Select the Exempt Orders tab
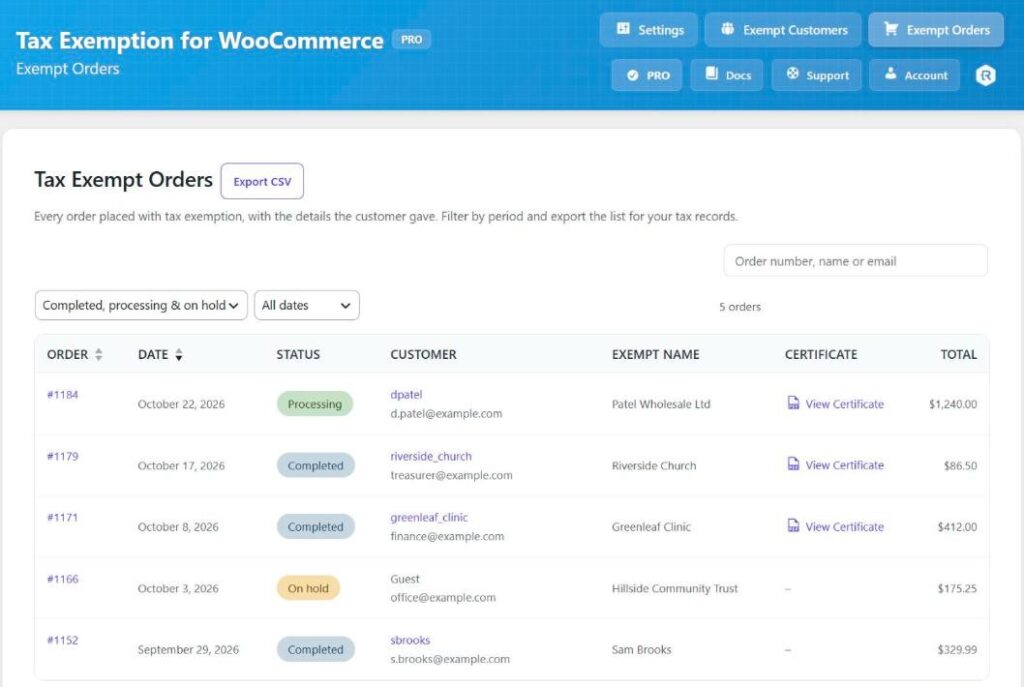Viewport: 1024px width, 687px height. pyautogui.click(x=936, y=30)
